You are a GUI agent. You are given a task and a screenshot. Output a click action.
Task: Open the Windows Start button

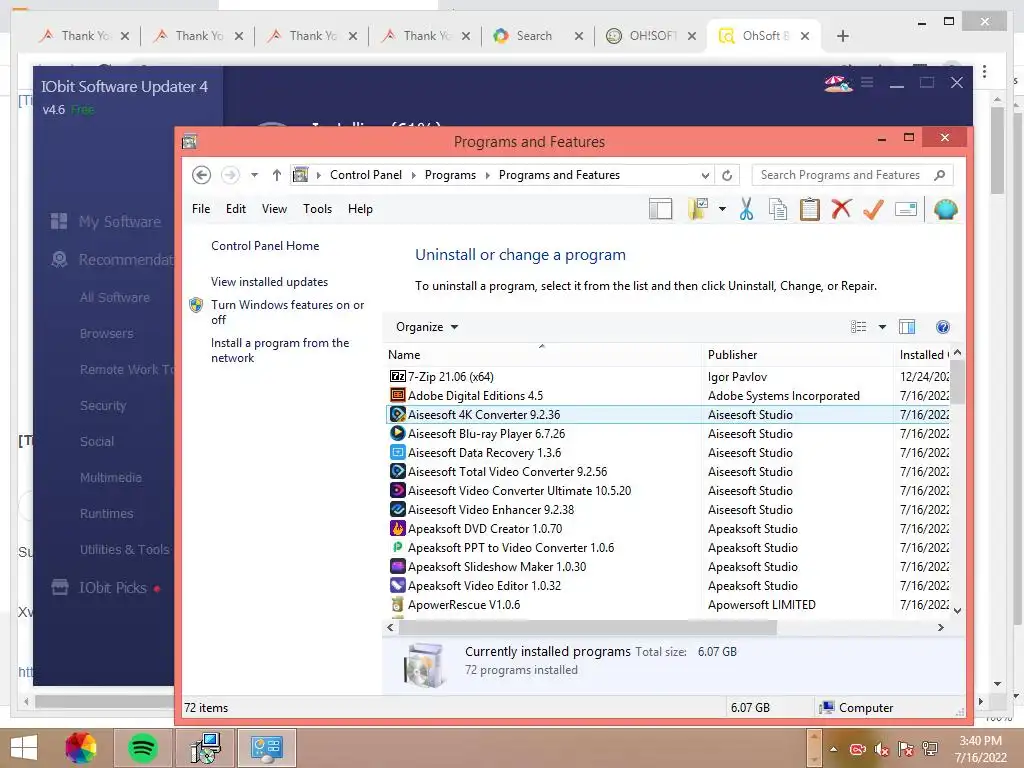[25, 748]
